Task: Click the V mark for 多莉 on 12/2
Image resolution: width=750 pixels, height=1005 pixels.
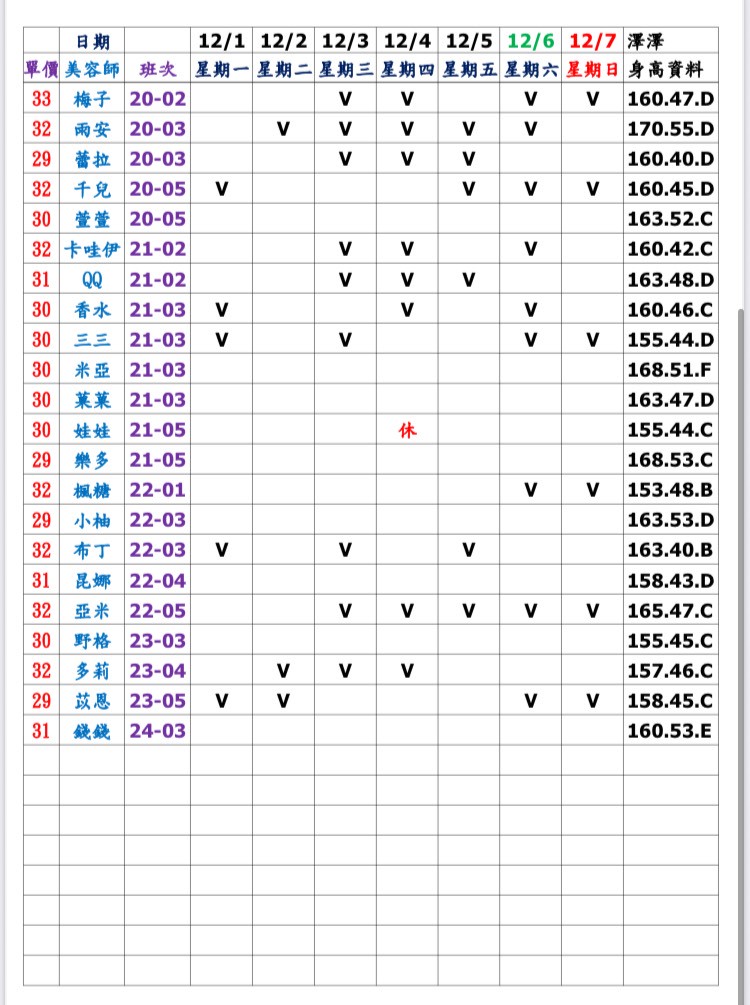Action: click(283, 670)
